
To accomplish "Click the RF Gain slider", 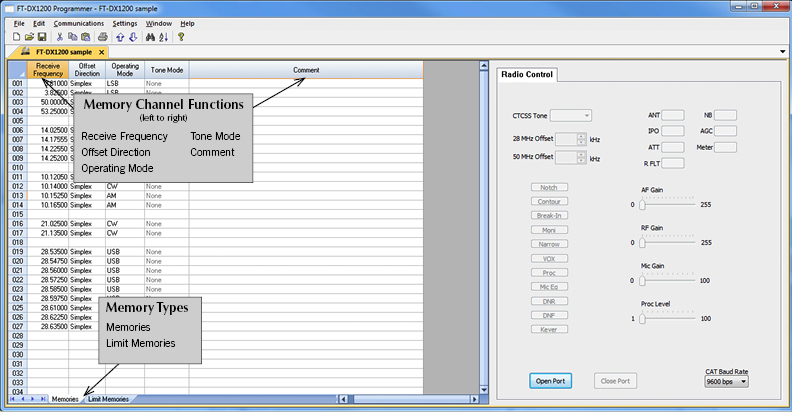I will [668, 242].
